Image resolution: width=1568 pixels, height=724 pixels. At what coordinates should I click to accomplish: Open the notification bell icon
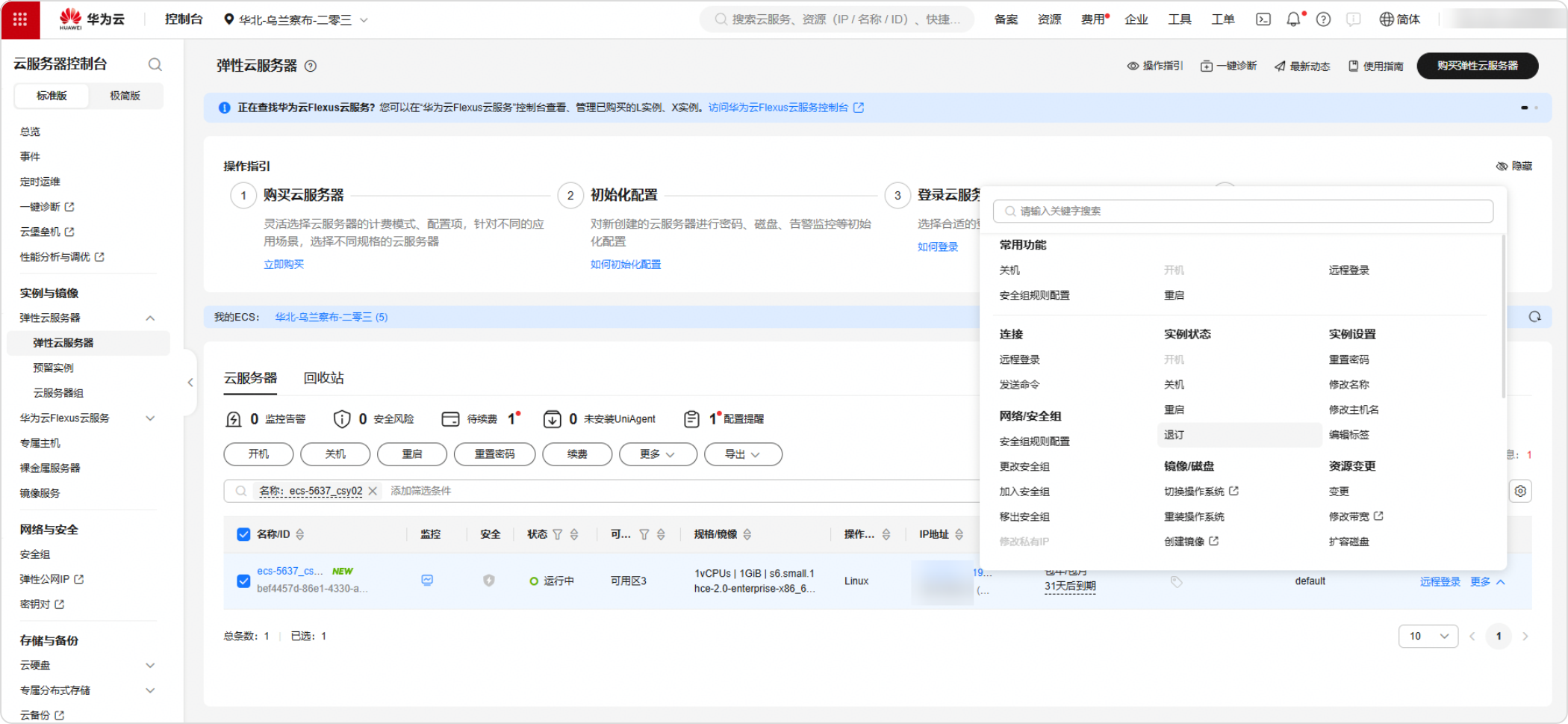point(1293,19)
